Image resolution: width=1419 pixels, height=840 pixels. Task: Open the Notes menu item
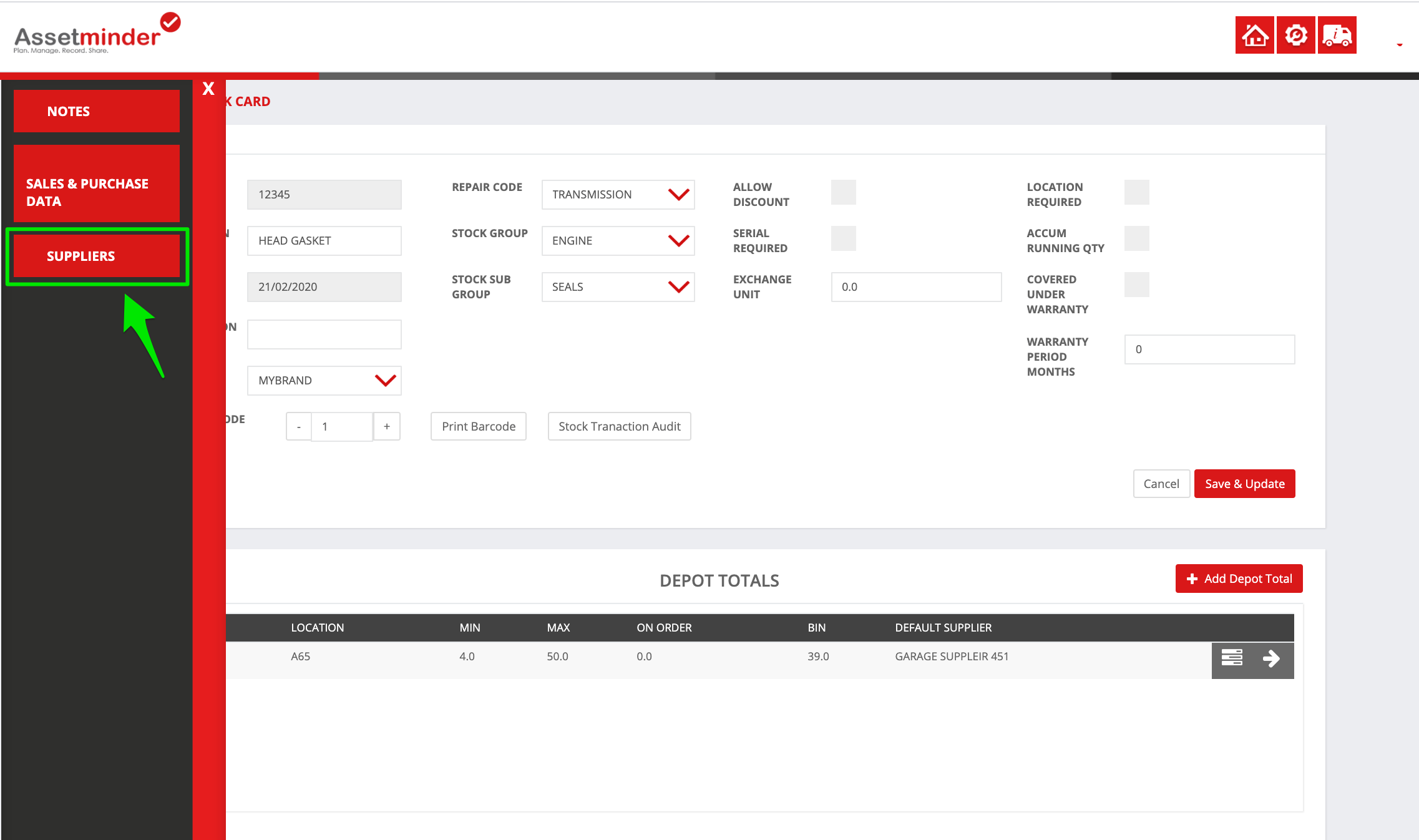coord(97,111)
